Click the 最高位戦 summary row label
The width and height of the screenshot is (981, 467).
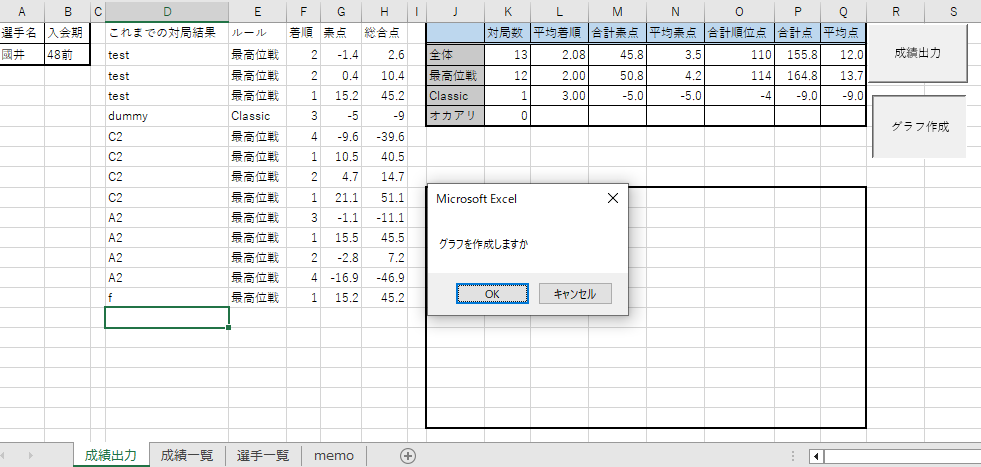455,76
